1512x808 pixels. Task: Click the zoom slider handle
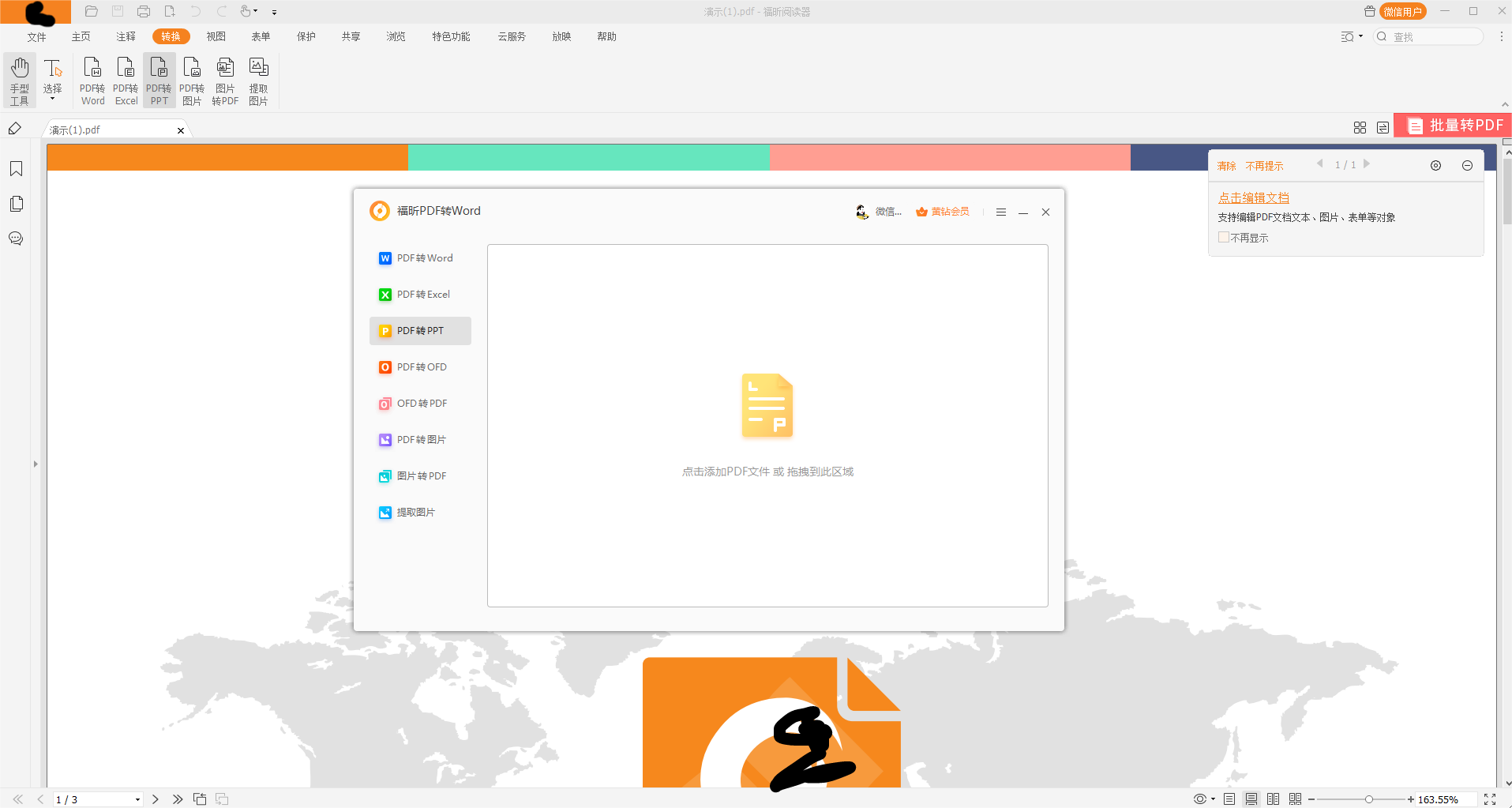pyautogui.click(x=1369, y=799)
